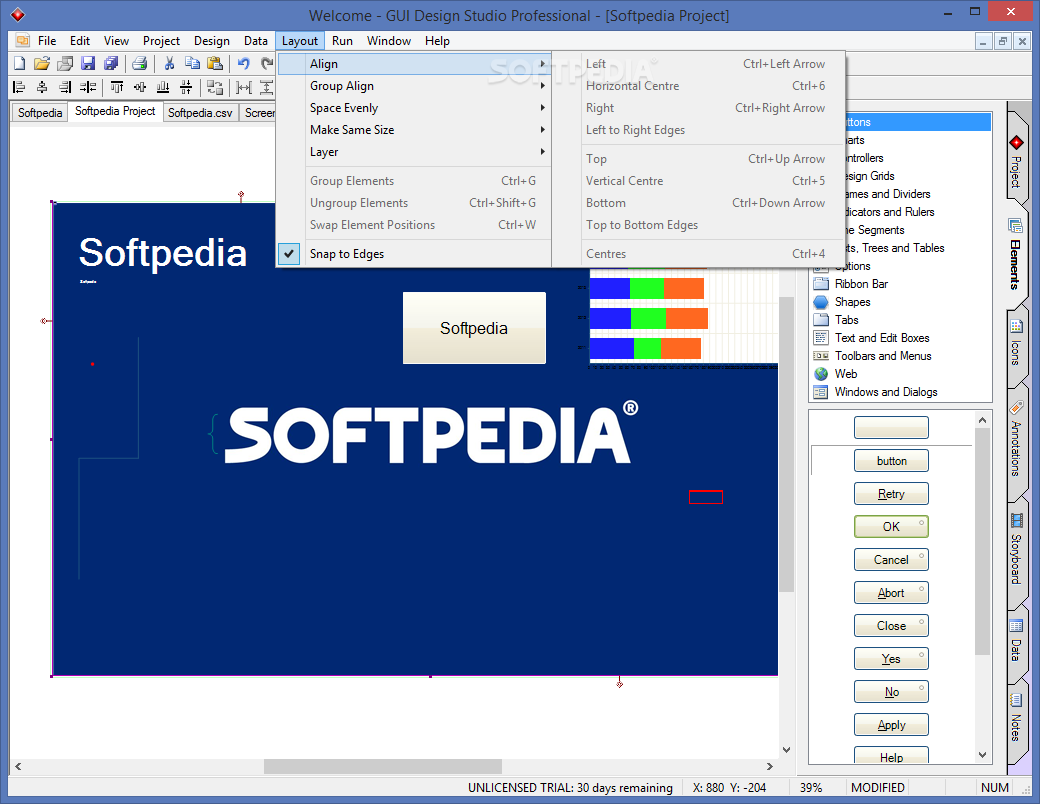
Task: Click the Retry button in elements palette
Action: tap(891, 494)
